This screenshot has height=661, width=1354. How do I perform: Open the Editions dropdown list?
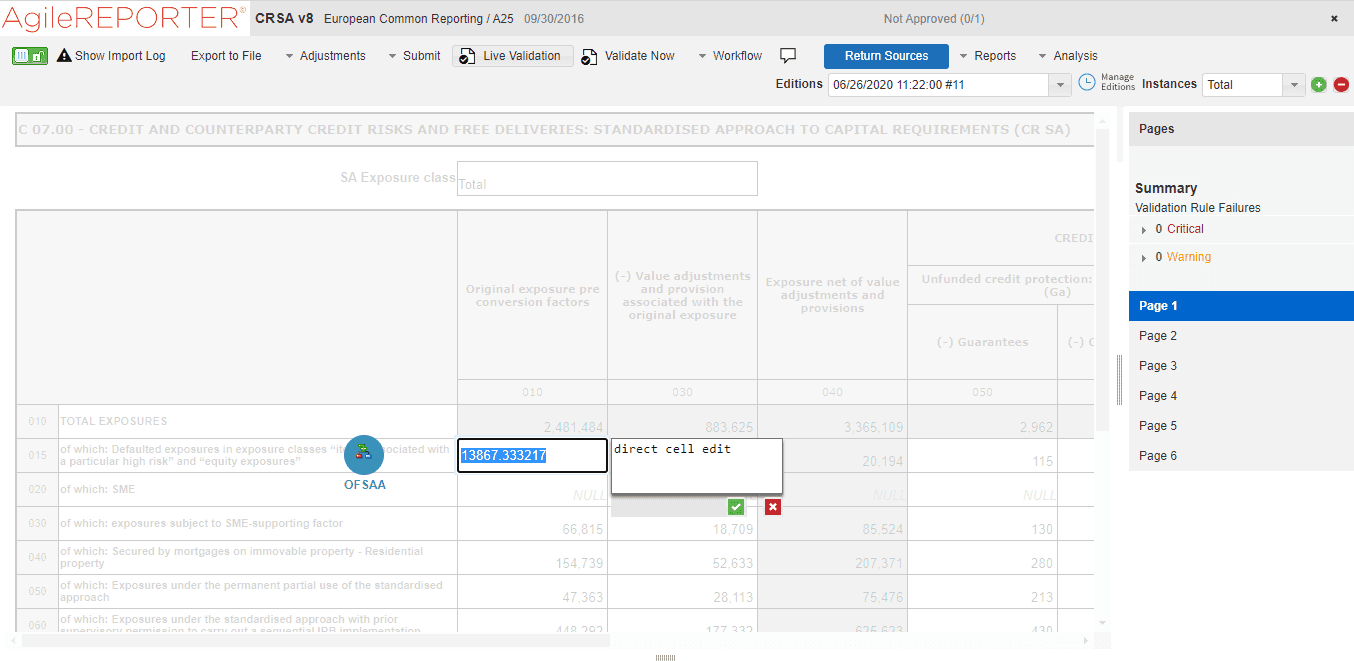coord(1059,85)
